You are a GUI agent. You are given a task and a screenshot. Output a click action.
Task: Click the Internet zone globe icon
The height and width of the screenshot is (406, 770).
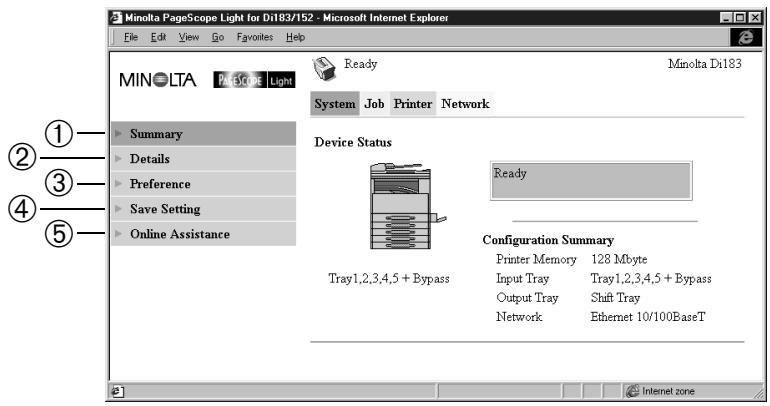coord(632,391)
